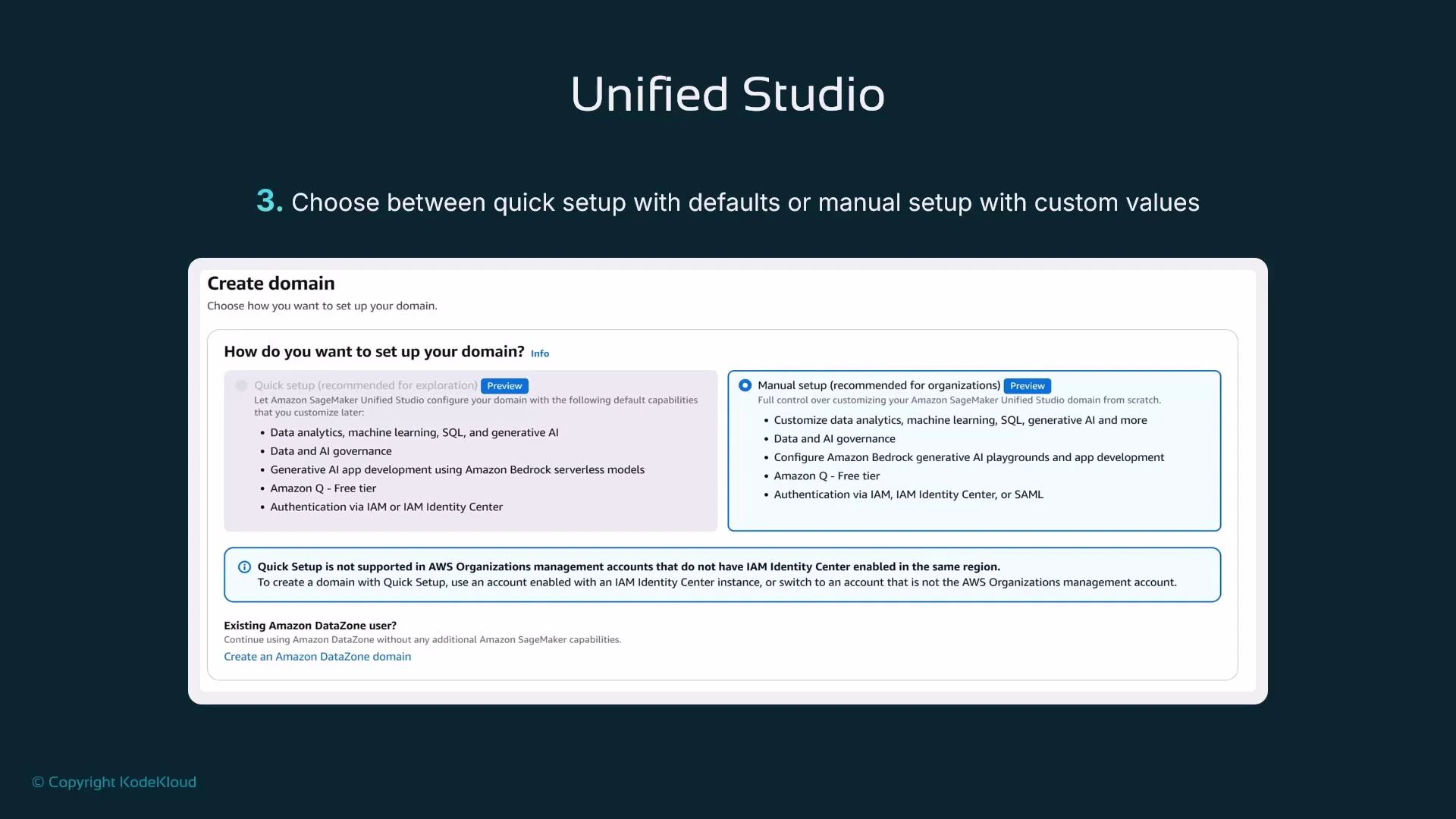Click the Data and AI governance bullet point
The width and height of the screenshot is (1456, 819).
click(331, 450)
